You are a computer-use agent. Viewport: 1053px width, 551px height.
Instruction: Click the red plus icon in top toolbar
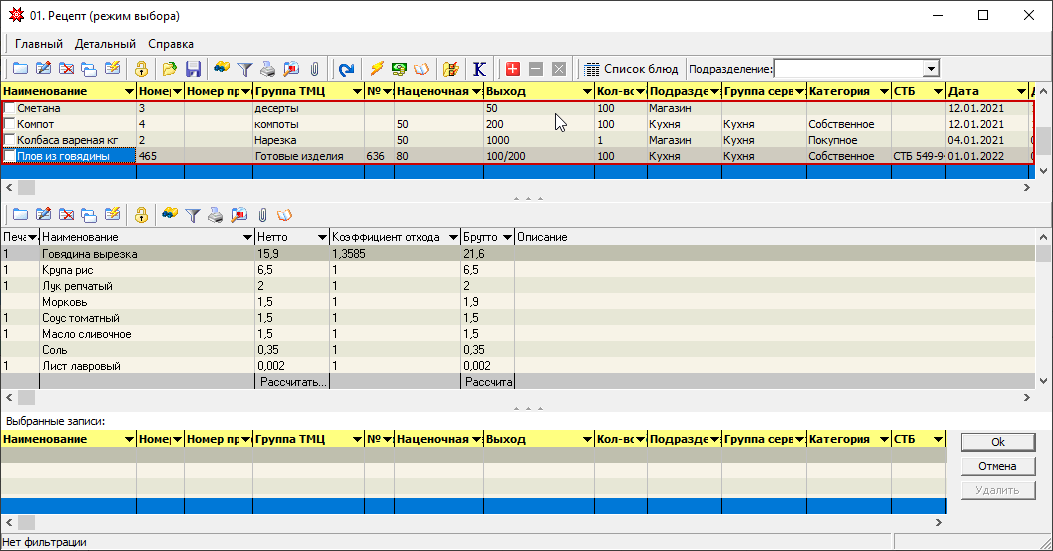(513, 69)
